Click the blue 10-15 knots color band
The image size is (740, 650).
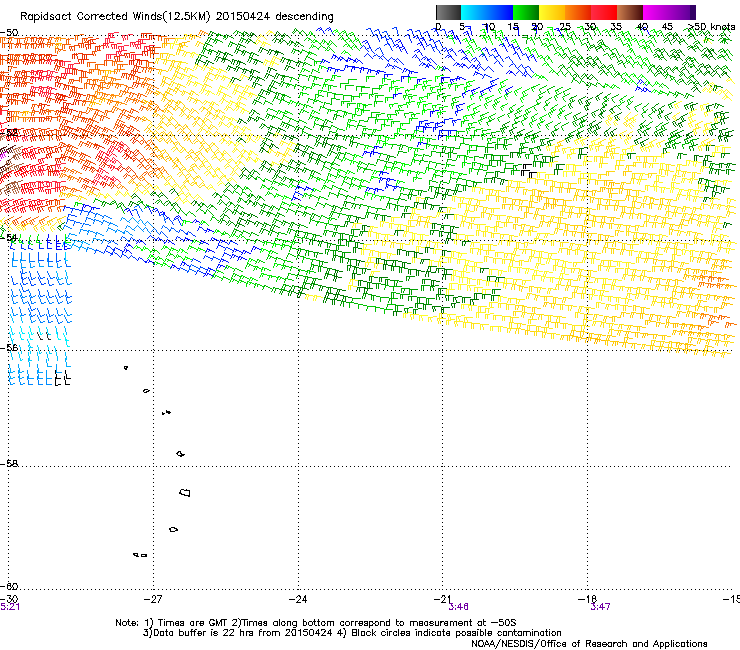[x=500, y=12]
